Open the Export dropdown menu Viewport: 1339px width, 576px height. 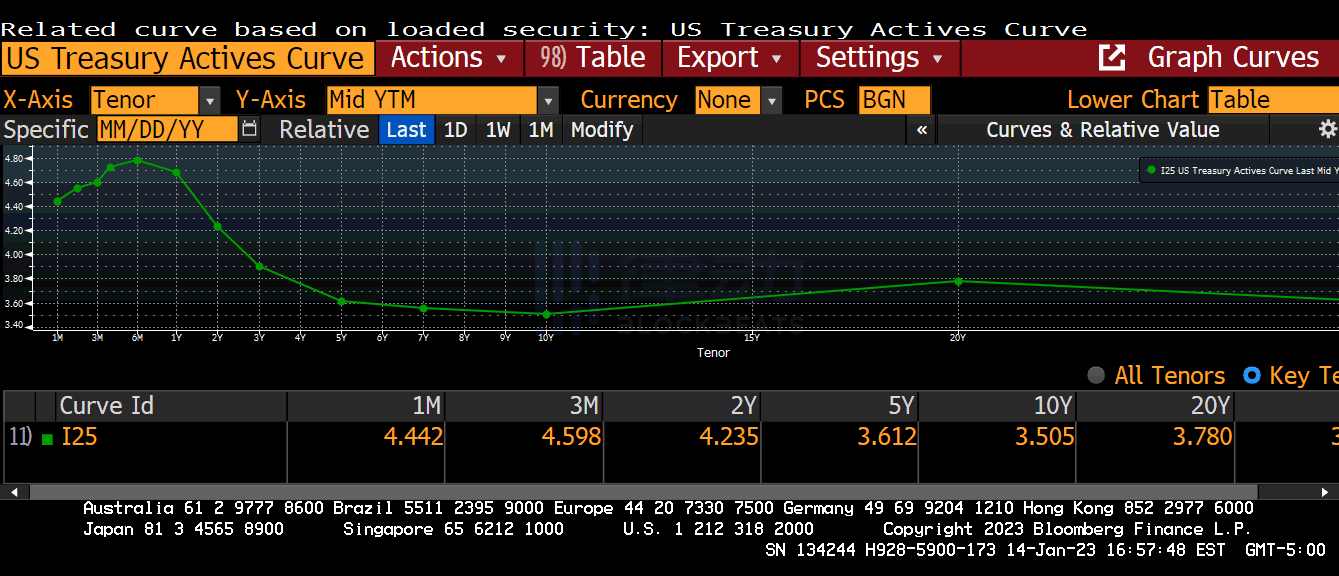tap(730, 58)
